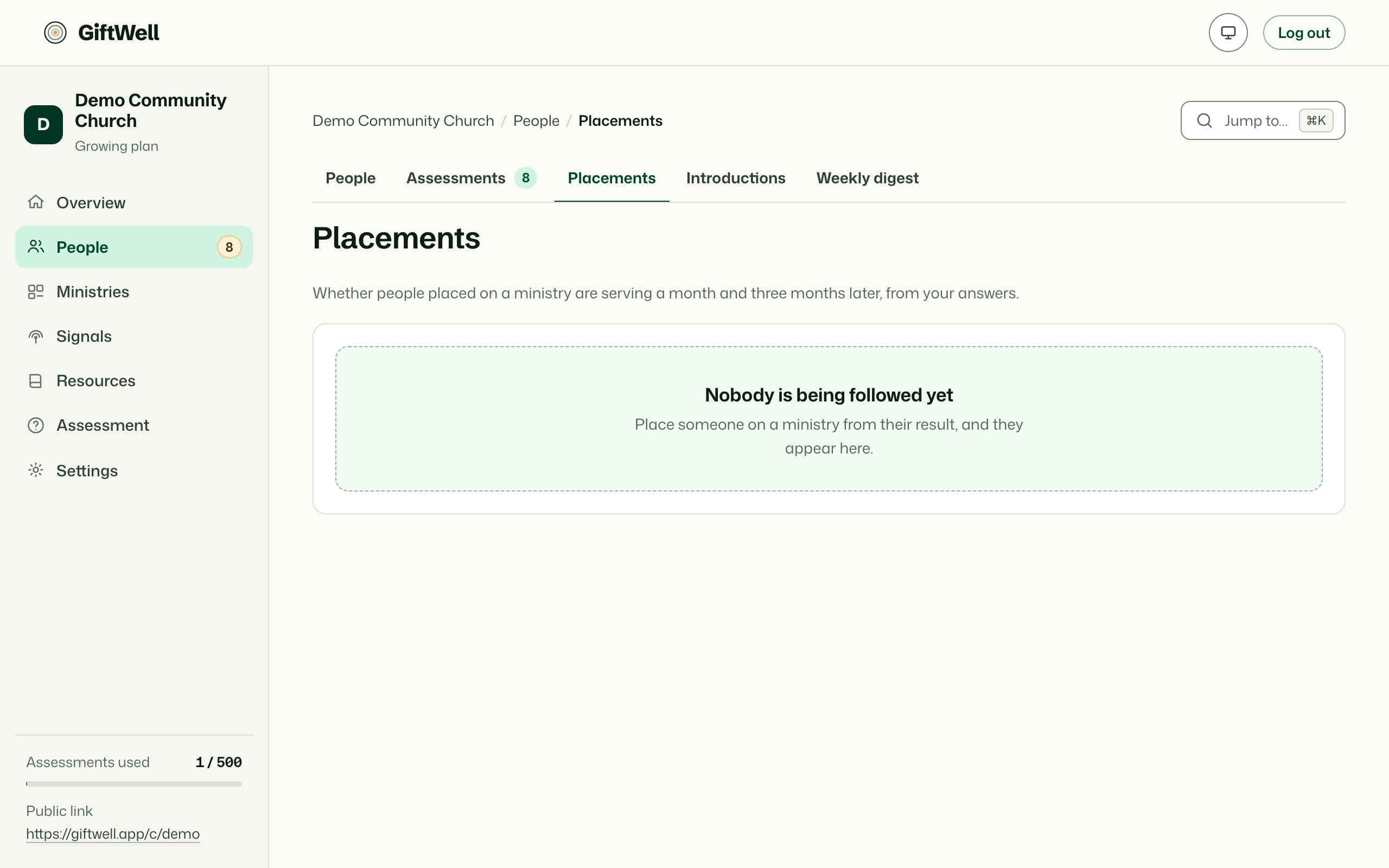Click the Assessments tab count badge 8

point(525,178)
